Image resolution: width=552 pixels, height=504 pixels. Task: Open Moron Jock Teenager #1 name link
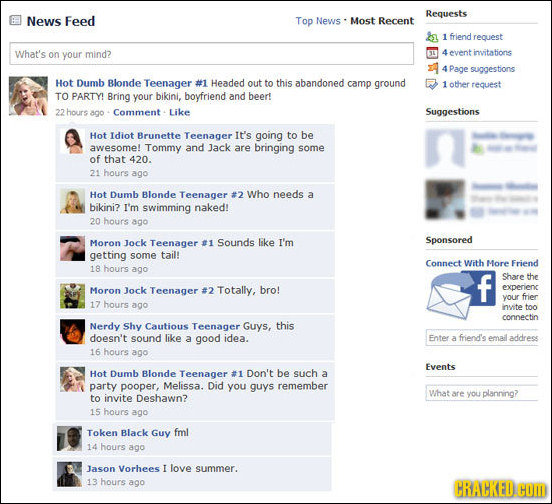click(x=152, y=243)
